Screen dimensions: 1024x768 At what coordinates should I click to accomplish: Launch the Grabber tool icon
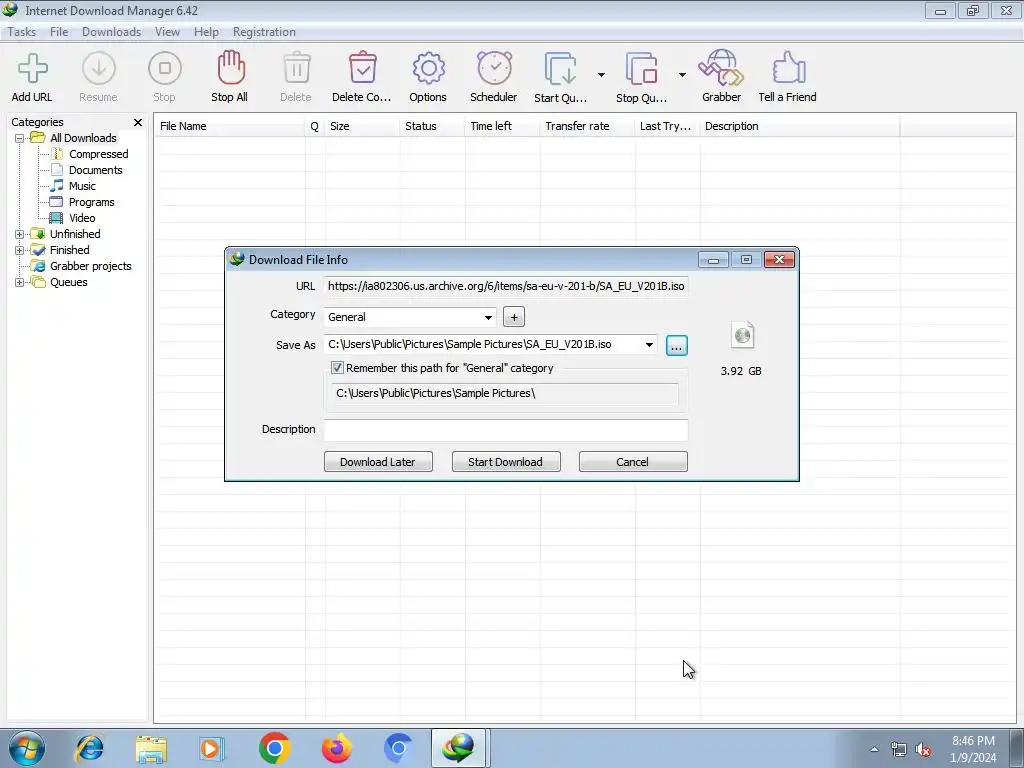[721, 68]
